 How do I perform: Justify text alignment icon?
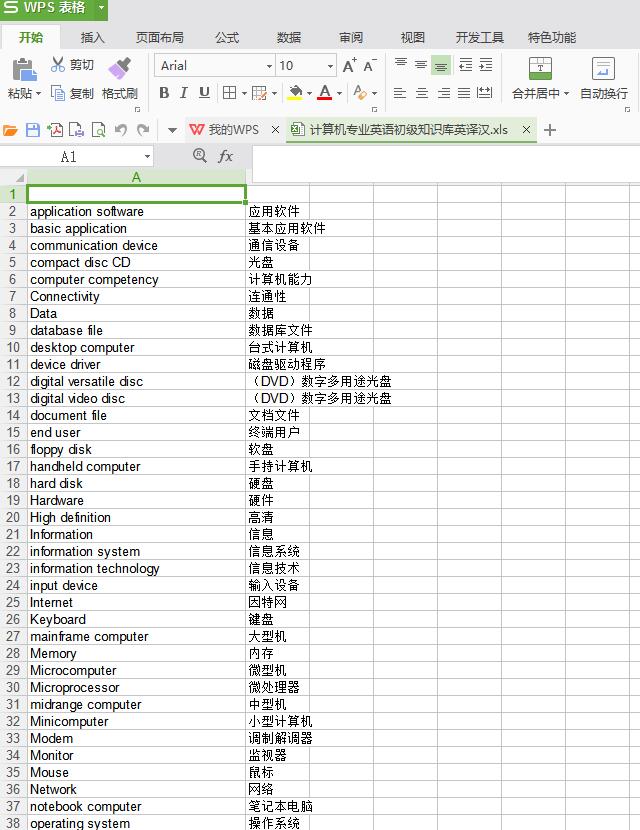(464, 93)
